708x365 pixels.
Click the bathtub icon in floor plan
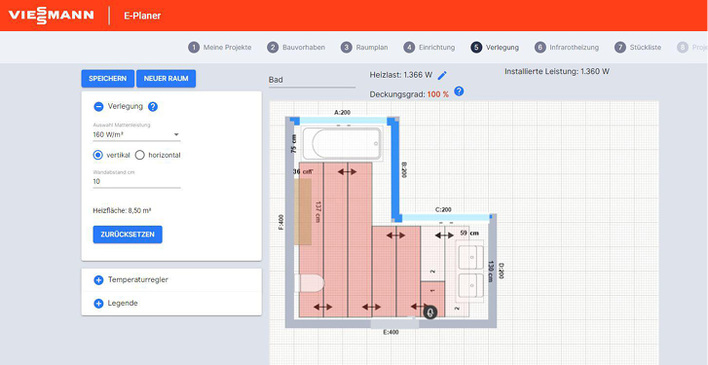(342, 143)
